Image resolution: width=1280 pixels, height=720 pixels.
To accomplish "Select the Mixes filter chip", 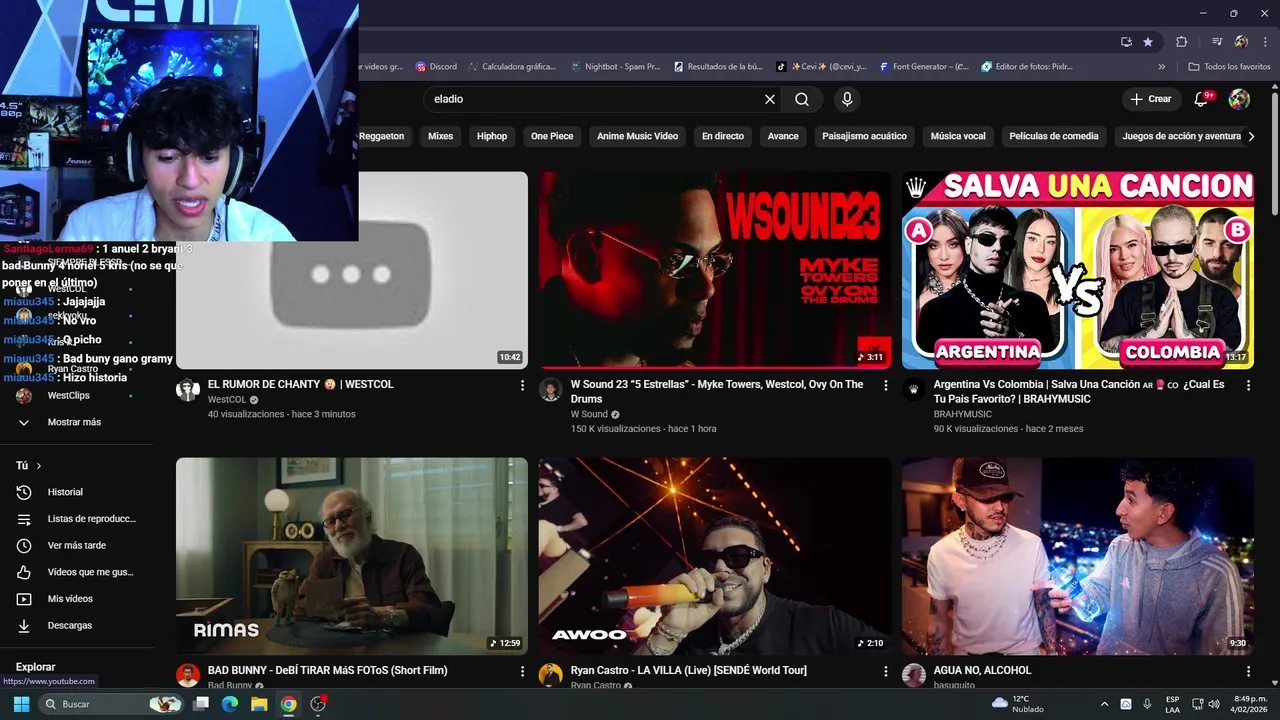I will (440, 136).
